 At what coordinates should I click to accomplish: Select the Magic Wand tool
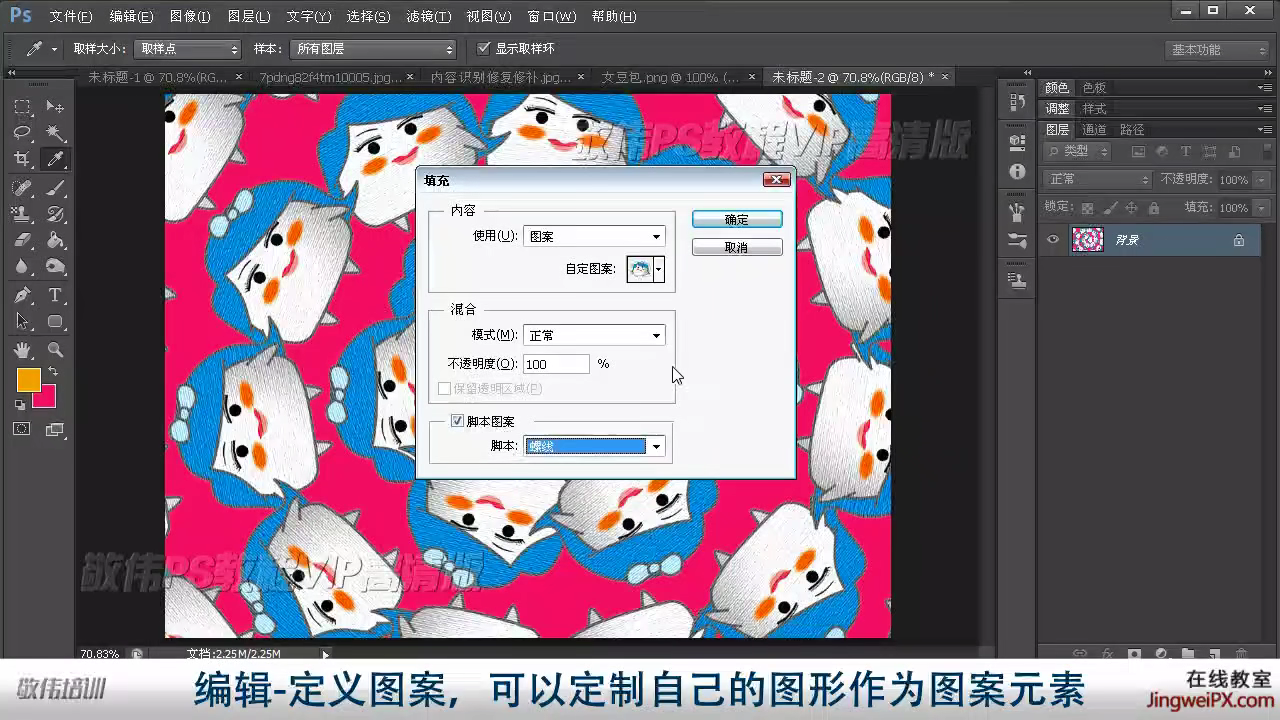coord(55,133)
